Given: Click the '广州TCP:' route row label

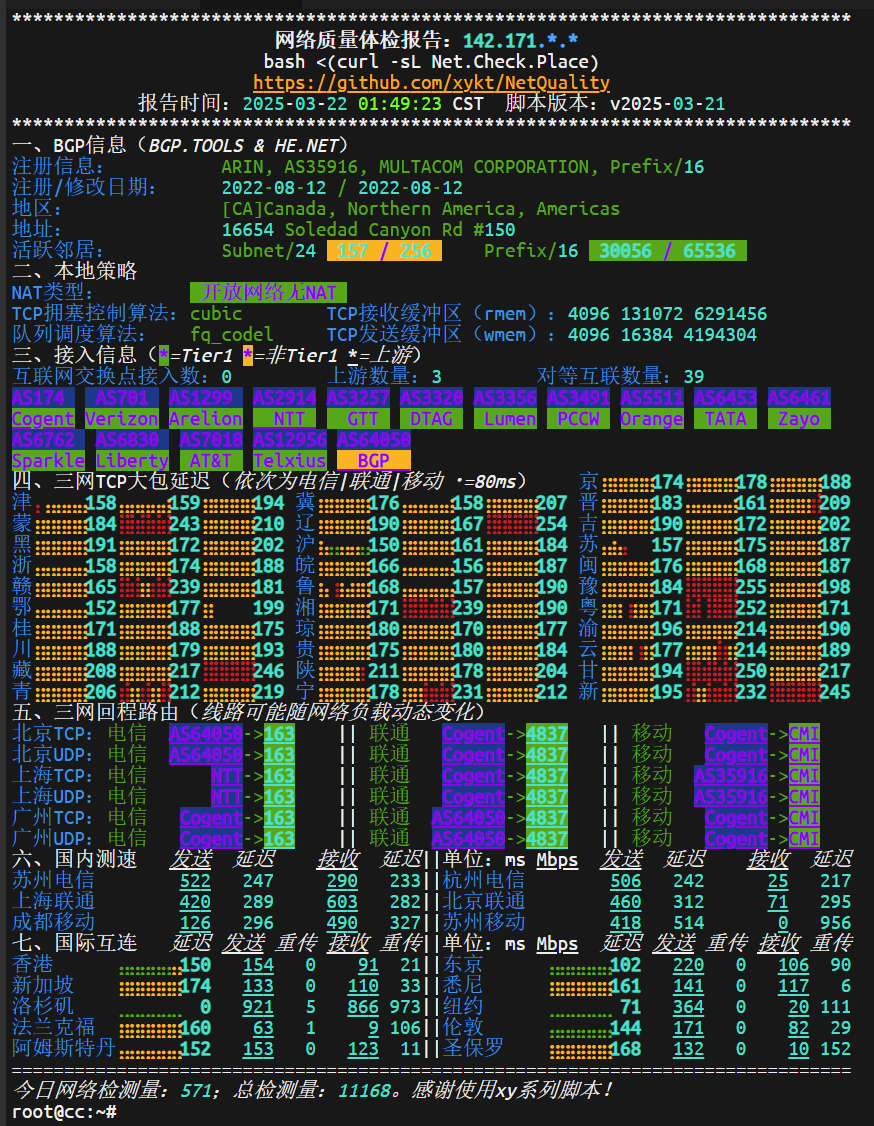Looking at the screenshot, I should pyautogui.click(x=53, y=818).
